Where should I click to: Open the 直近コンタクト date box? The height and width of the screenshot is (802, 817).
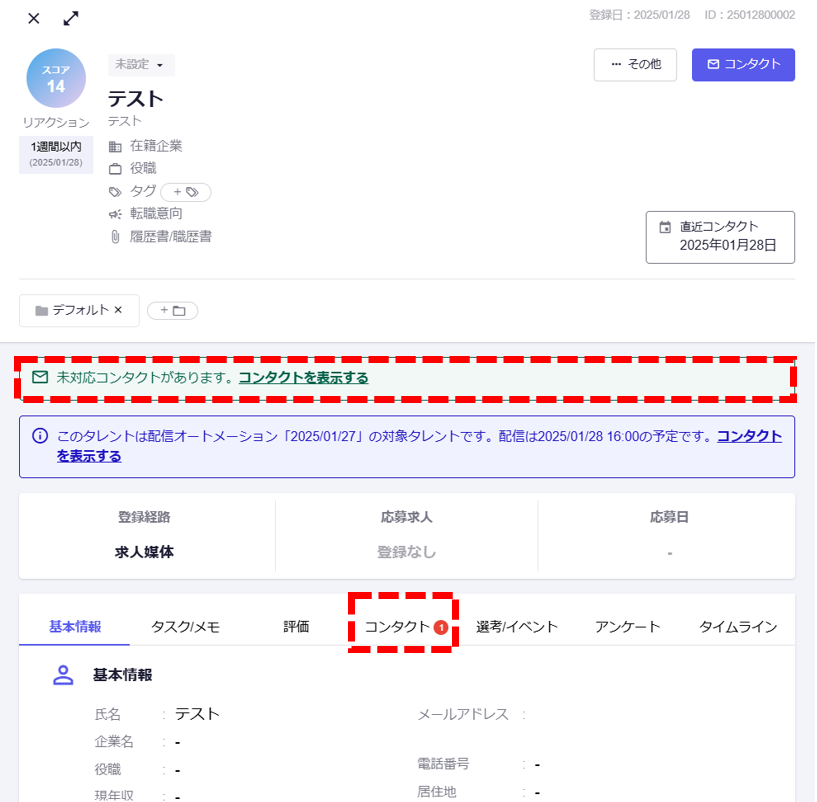point(720,237)
